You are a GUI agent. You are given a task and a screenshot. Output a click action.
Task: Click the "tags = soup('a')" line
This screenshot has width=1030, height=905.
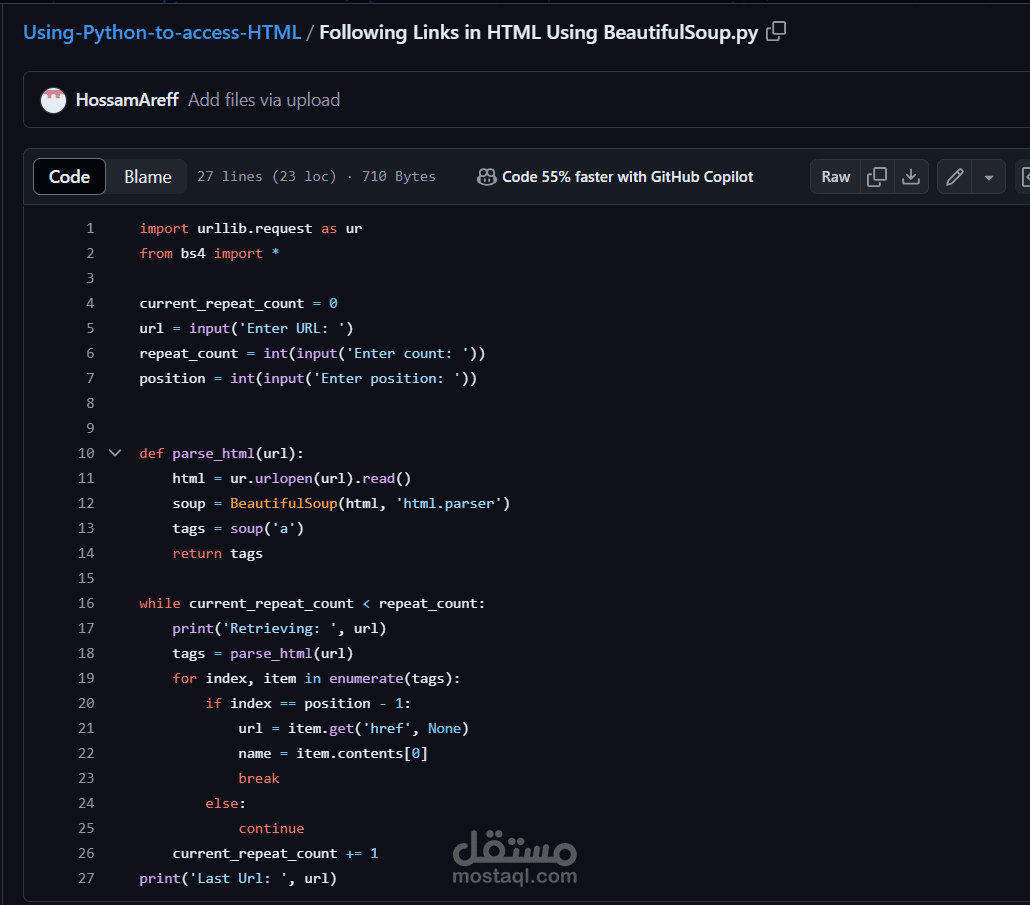pyautogui.click(x=238, y=528)
